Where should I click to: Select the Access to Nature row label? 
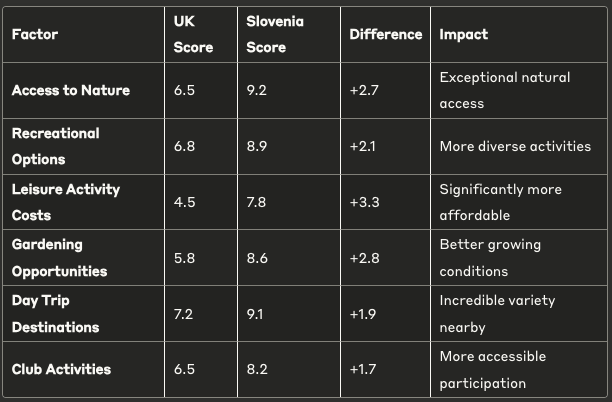pos(70,90)
